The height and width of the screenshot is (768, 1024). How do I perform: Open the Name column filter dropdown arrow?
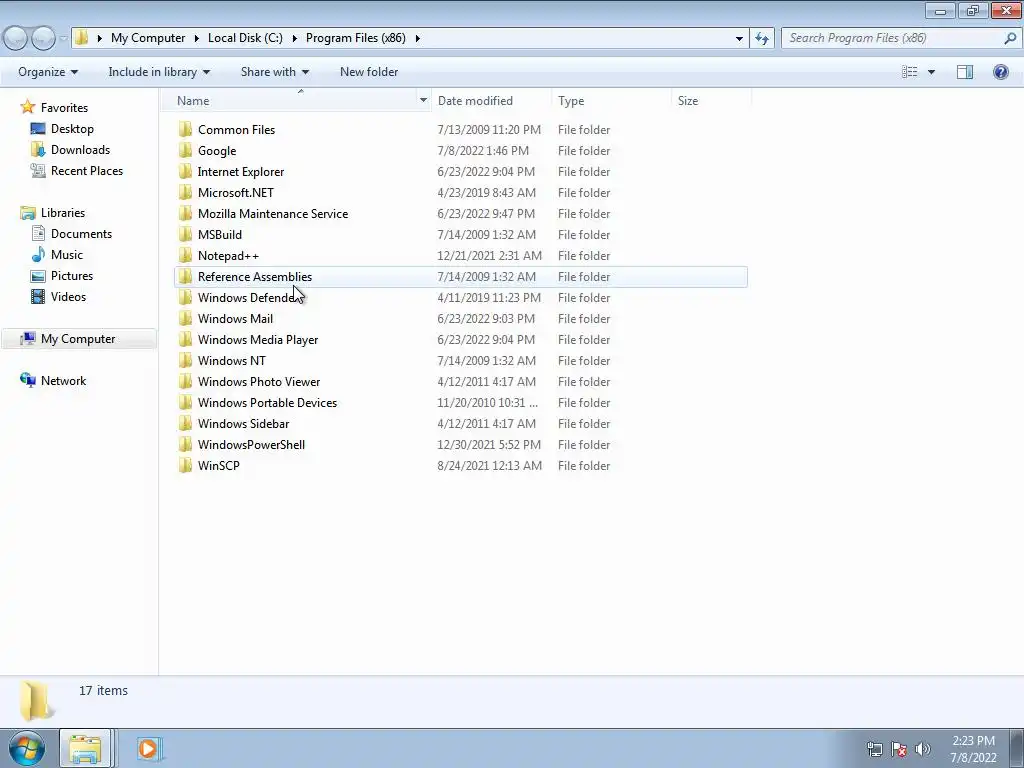[x=423, y=100]
